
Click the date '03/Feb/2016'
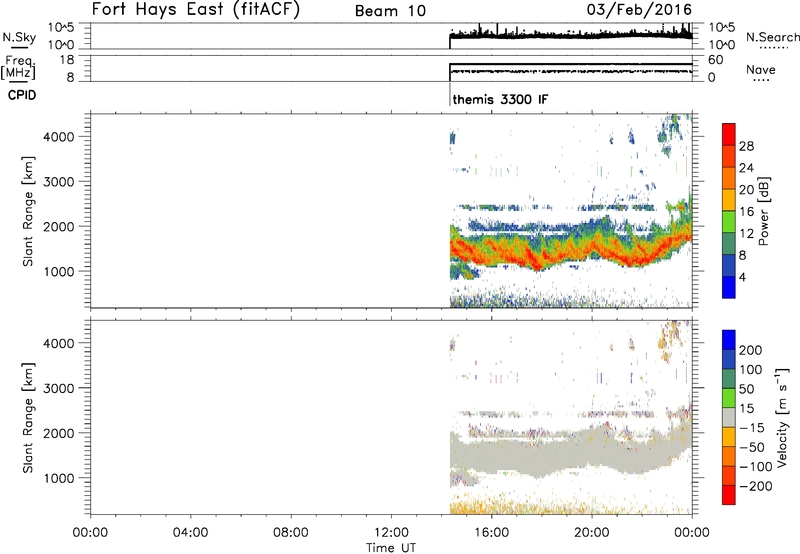639,9
